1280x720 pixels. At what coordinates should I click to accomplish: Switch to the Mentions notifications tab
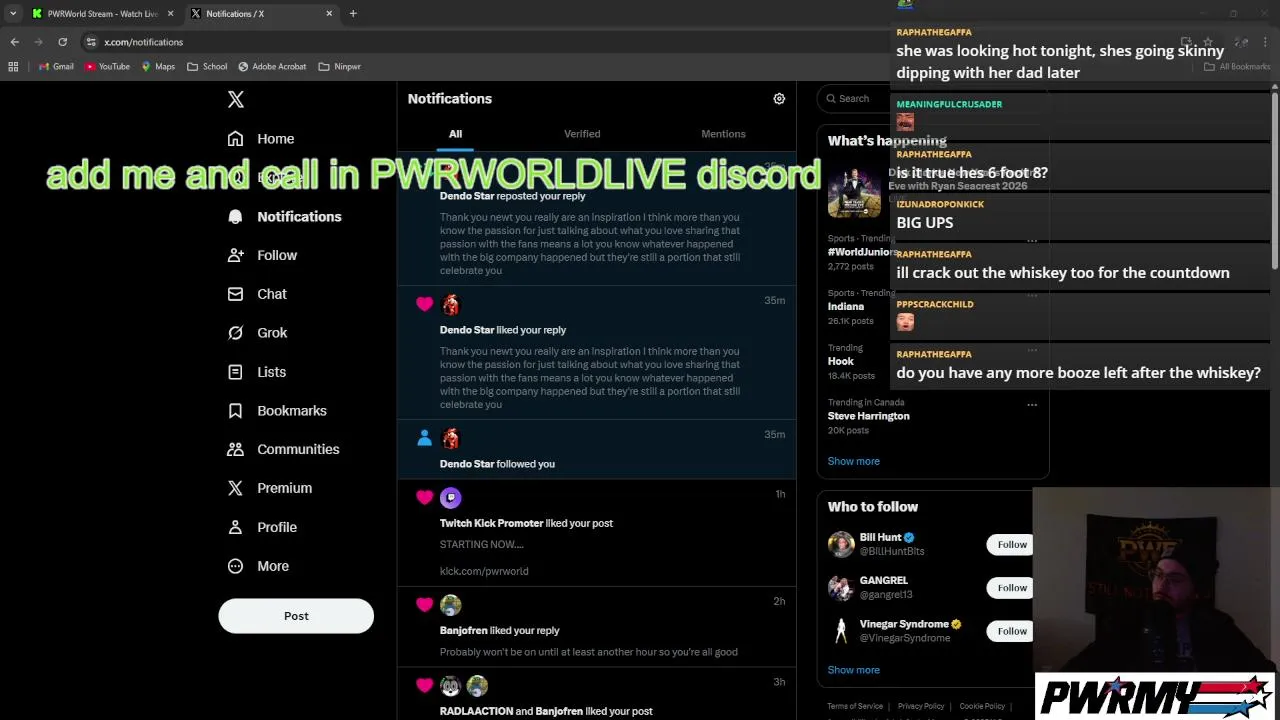tap(723, 134)
